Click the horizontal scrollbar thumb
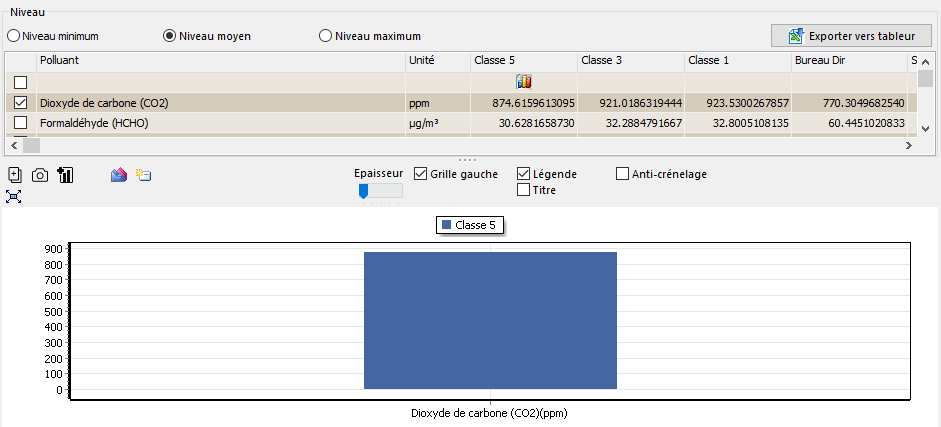This screenshot has width=941, height=427. (x=31, y=145)
